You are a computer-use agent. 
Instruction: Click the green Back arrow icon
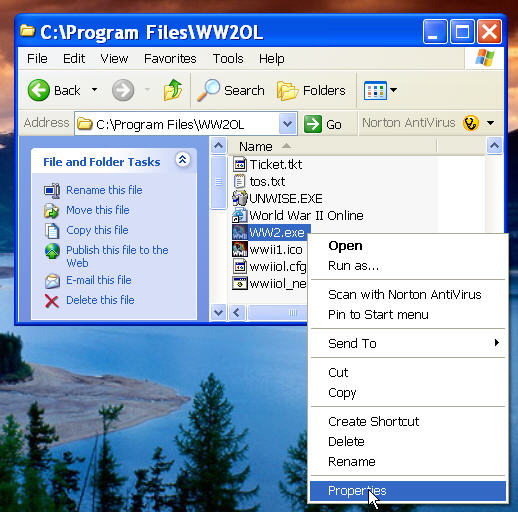coord(39,90)
